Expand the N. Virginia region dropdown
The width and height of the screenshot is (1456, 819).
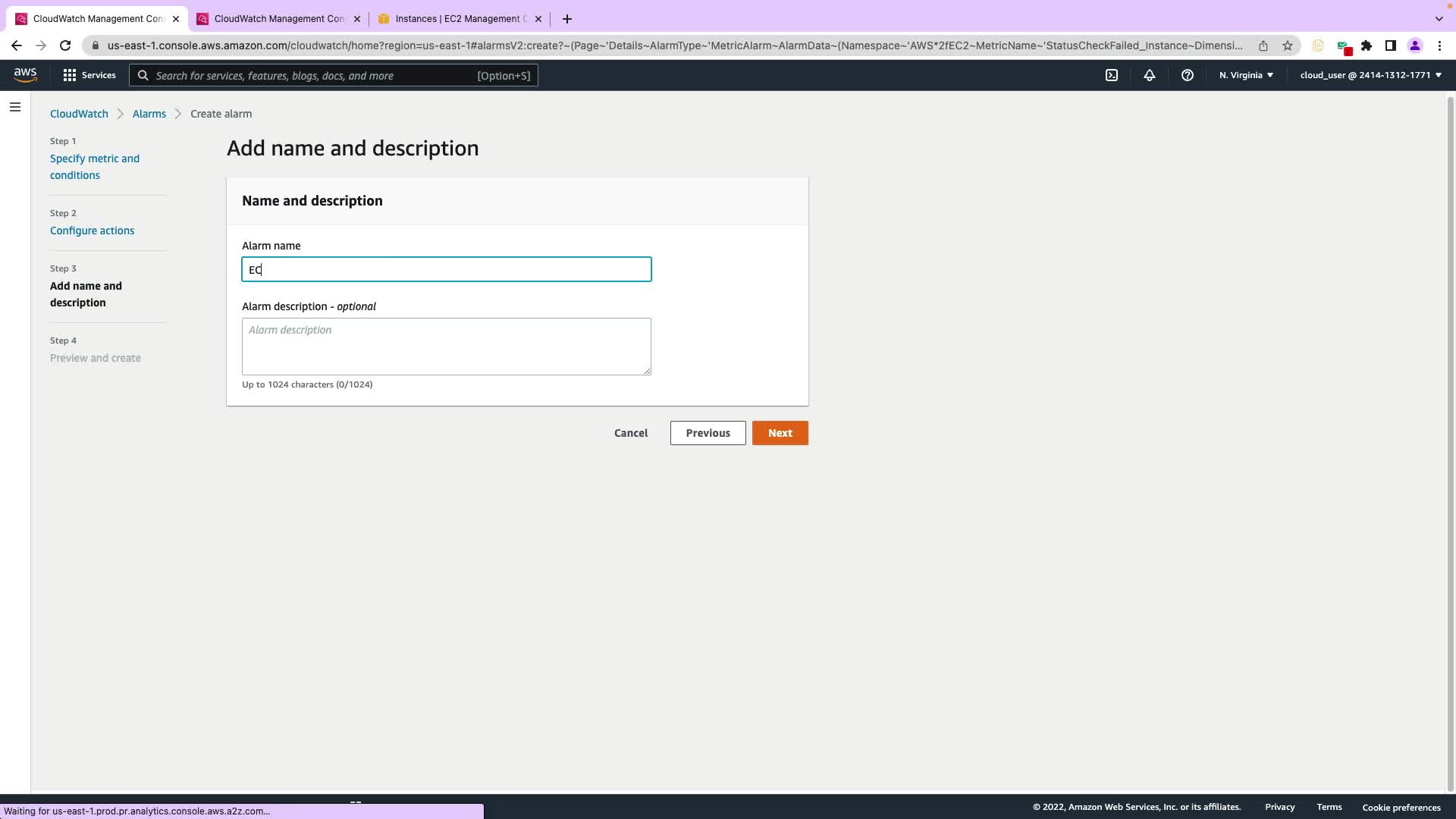click(1246, 75)
